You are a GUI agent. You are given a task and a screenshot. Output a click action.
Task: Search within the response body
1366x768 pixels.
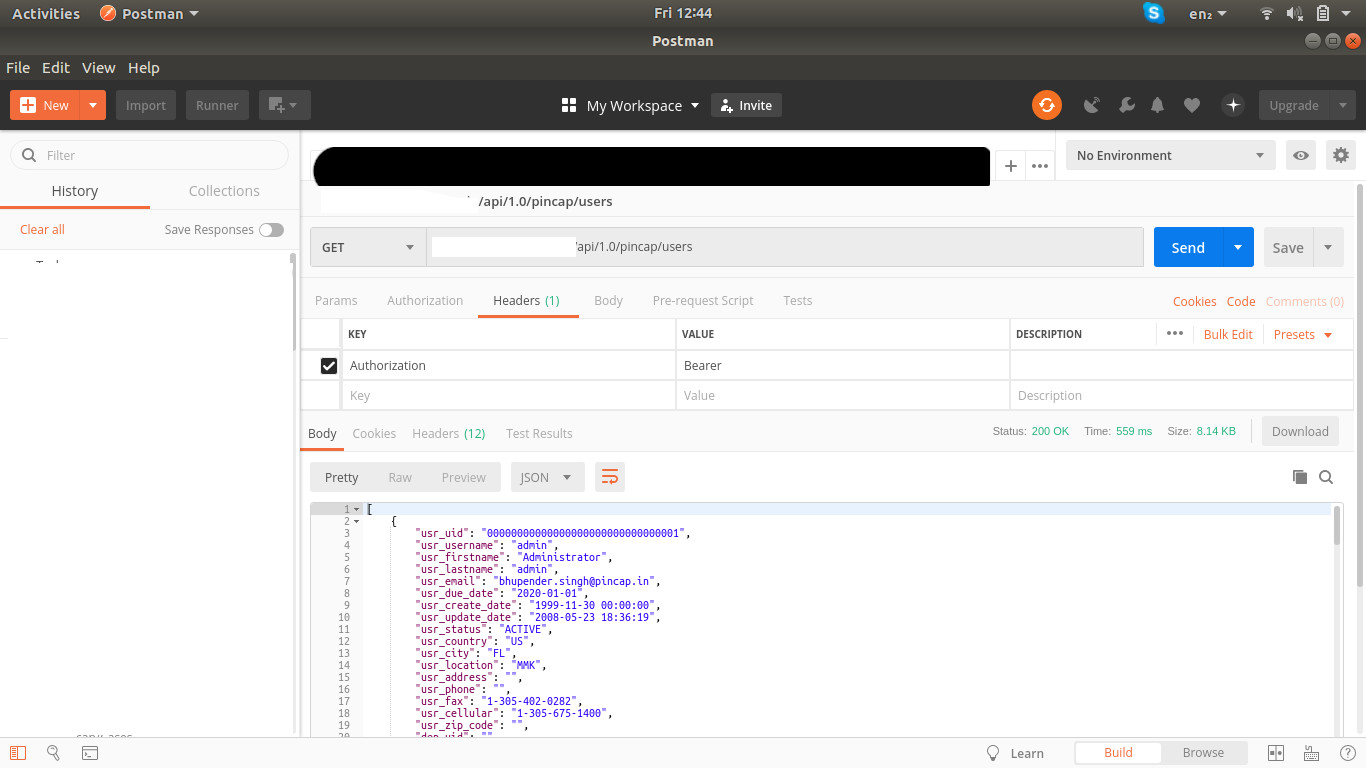point(1326,477)
